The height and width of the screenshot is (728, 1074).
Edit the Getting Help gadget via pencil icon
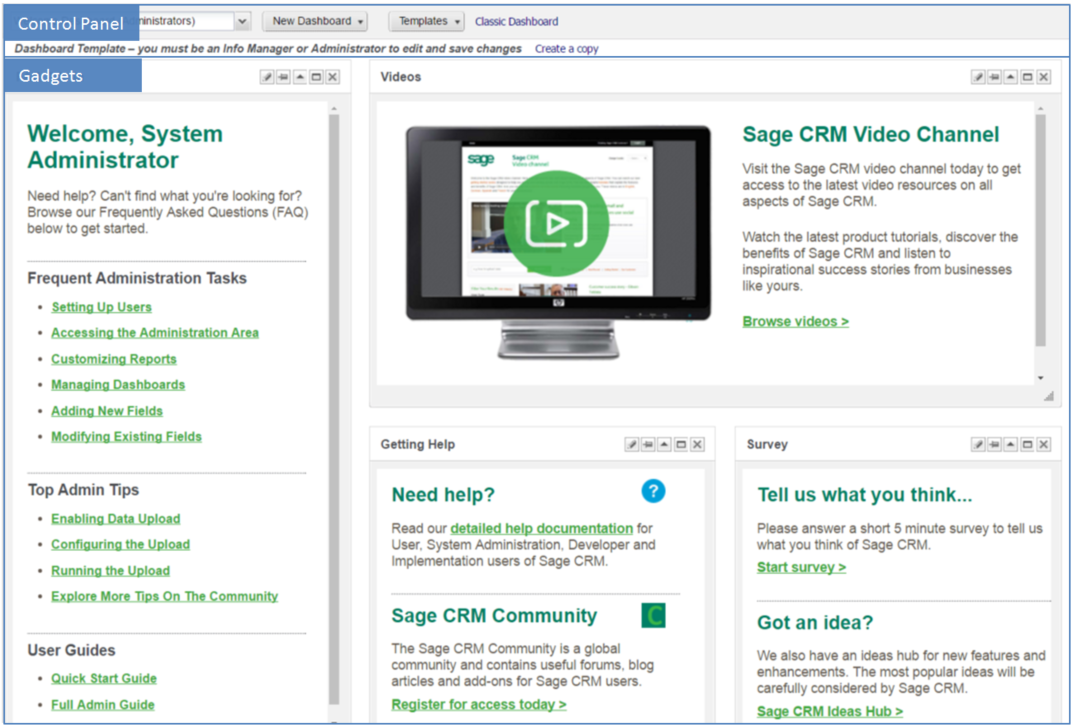point(632,444)
